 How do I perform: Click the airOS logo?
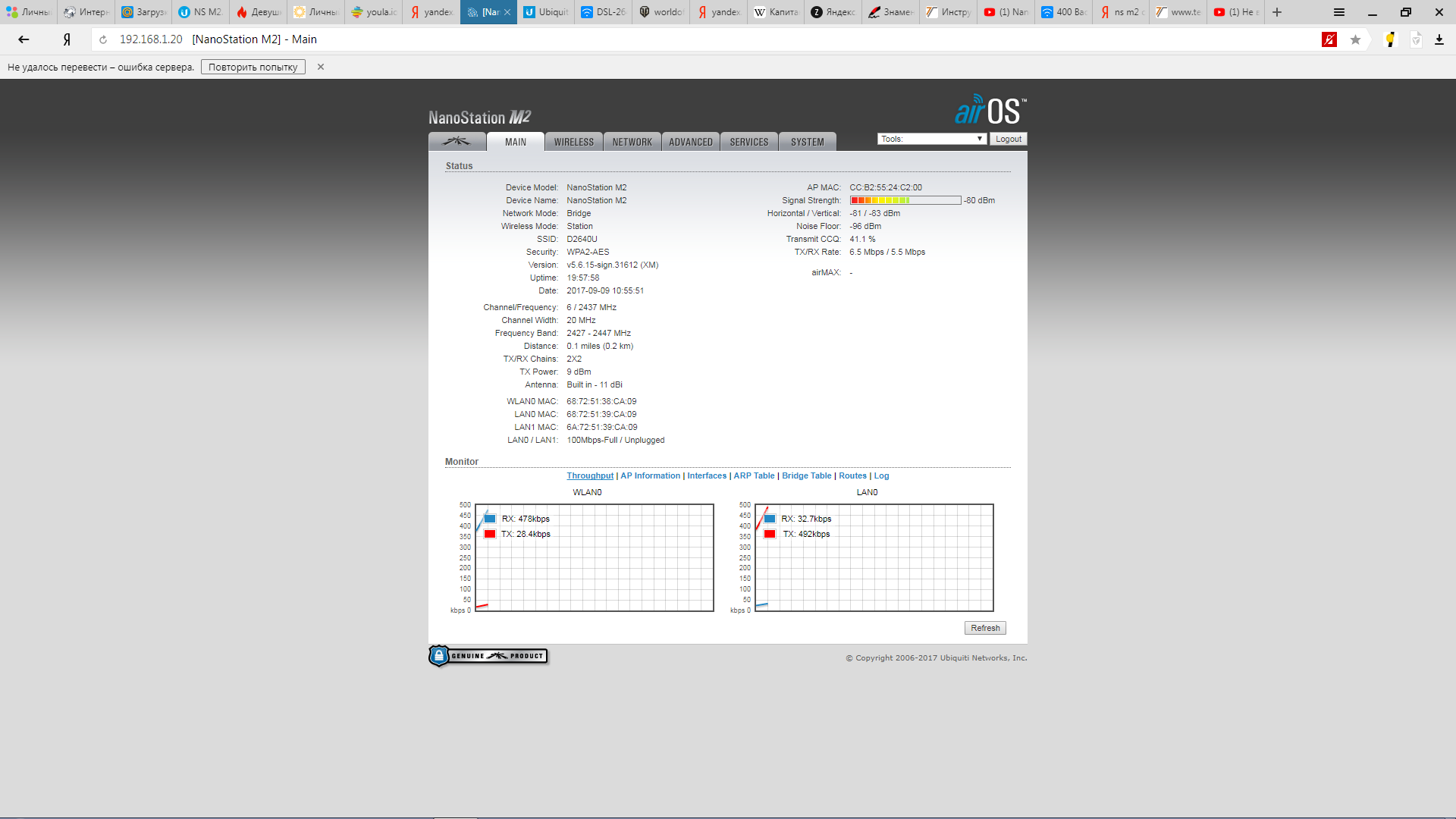click(x=990, y=111)
